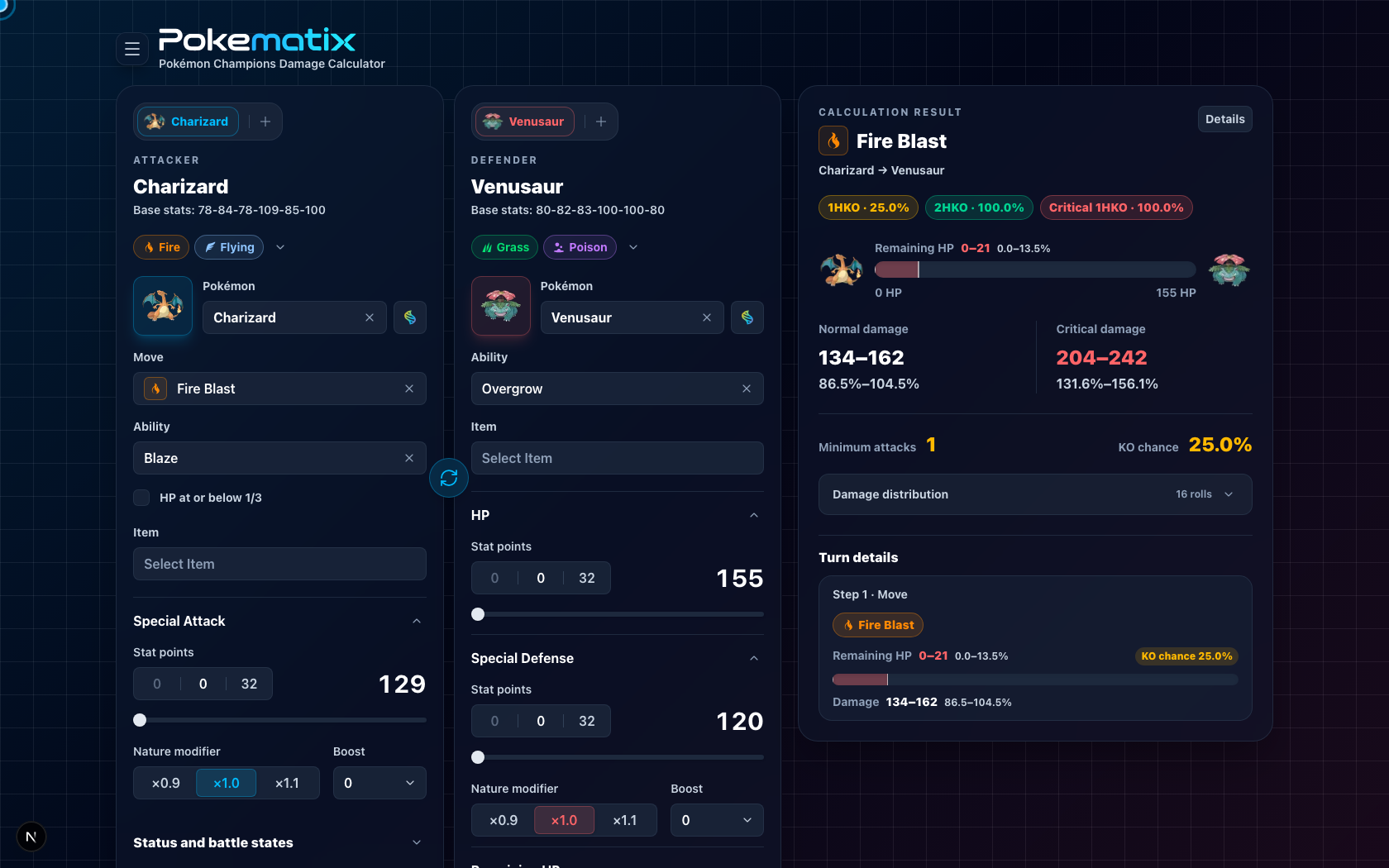Clear the Venusaur Pokémon field
The width and height of the screenshot is (1389, 868).
point(707,317)
